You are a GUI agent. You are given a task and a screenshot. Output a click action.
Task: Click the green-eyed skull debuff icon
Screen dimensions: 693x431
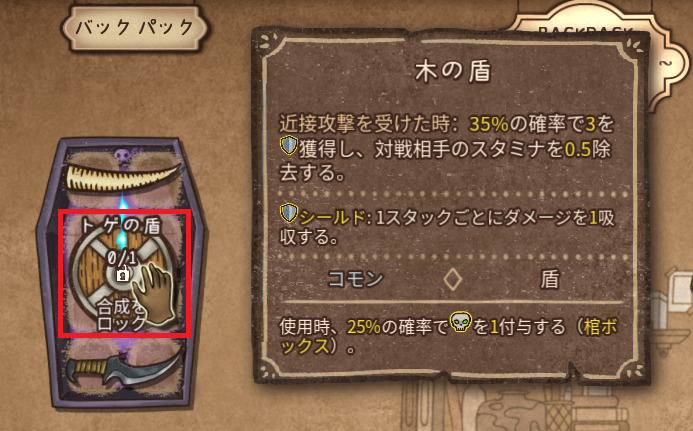461,322
